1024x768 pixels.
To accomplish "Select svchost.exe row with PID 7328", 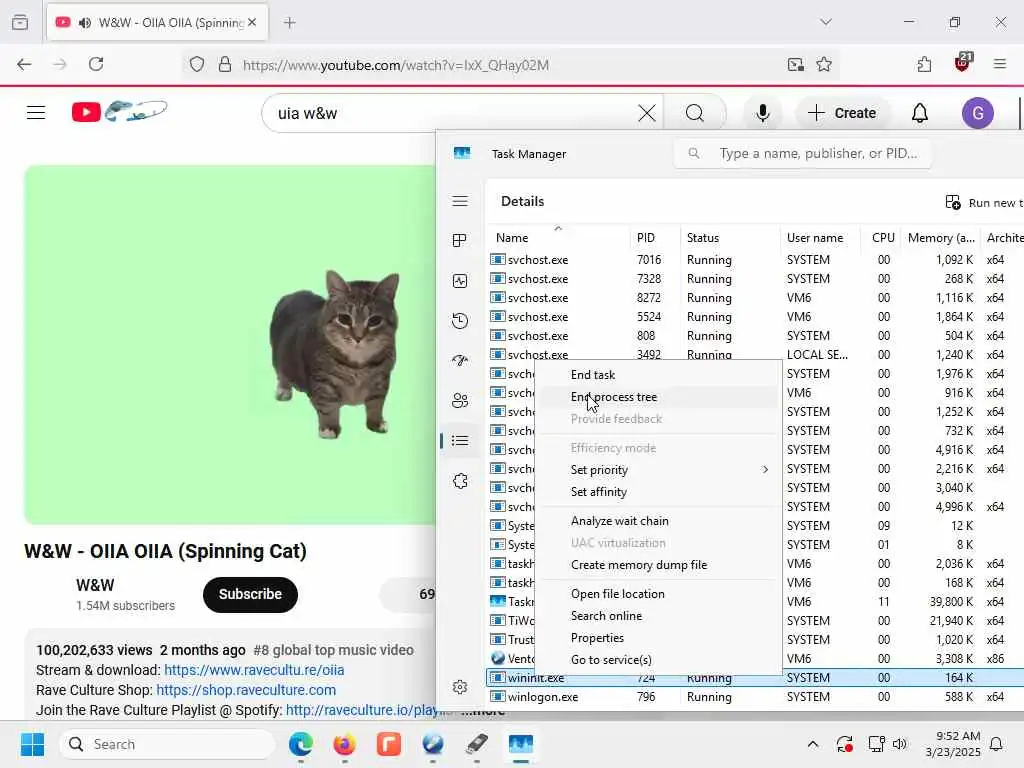I will coord(756,279).
